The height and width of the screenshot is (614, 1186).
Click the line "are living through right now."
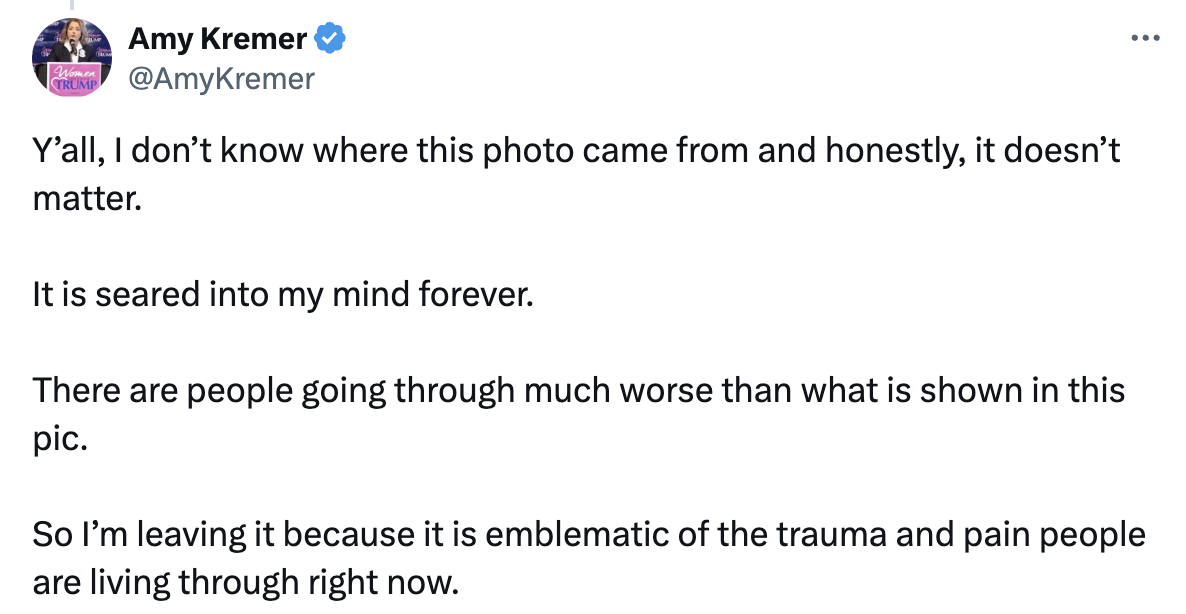tap(246, 582)
